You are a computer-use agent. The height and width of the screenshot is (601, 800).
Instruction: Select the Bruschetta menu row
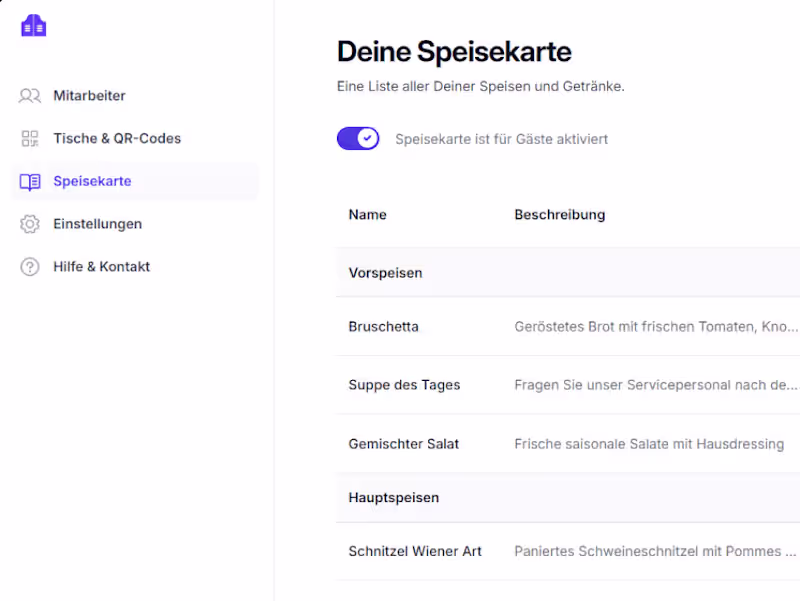pyautogui.click(x=383, y=327)
